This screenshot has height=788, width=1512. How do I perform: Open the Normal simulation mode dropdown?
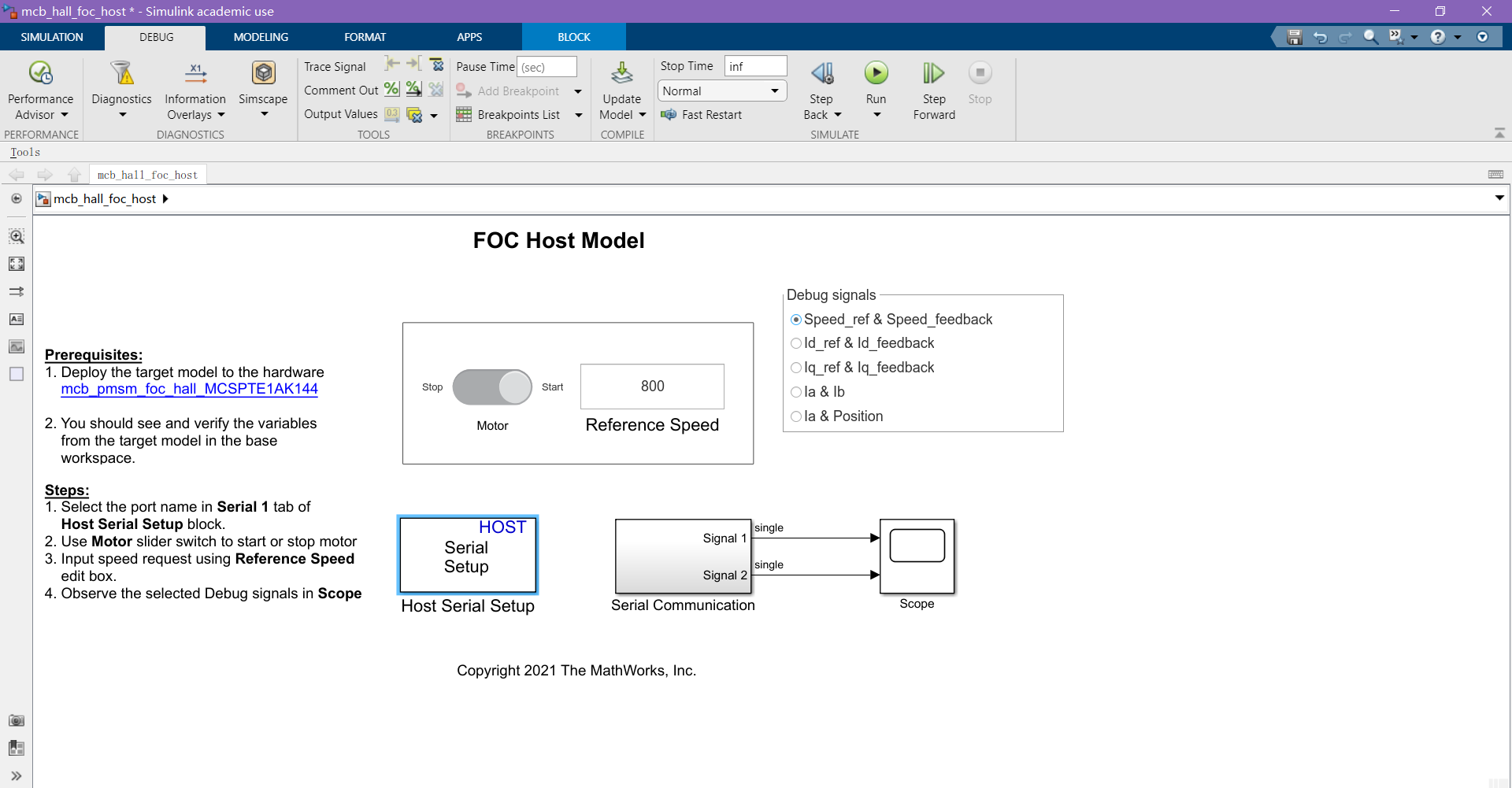pos(721,91)
